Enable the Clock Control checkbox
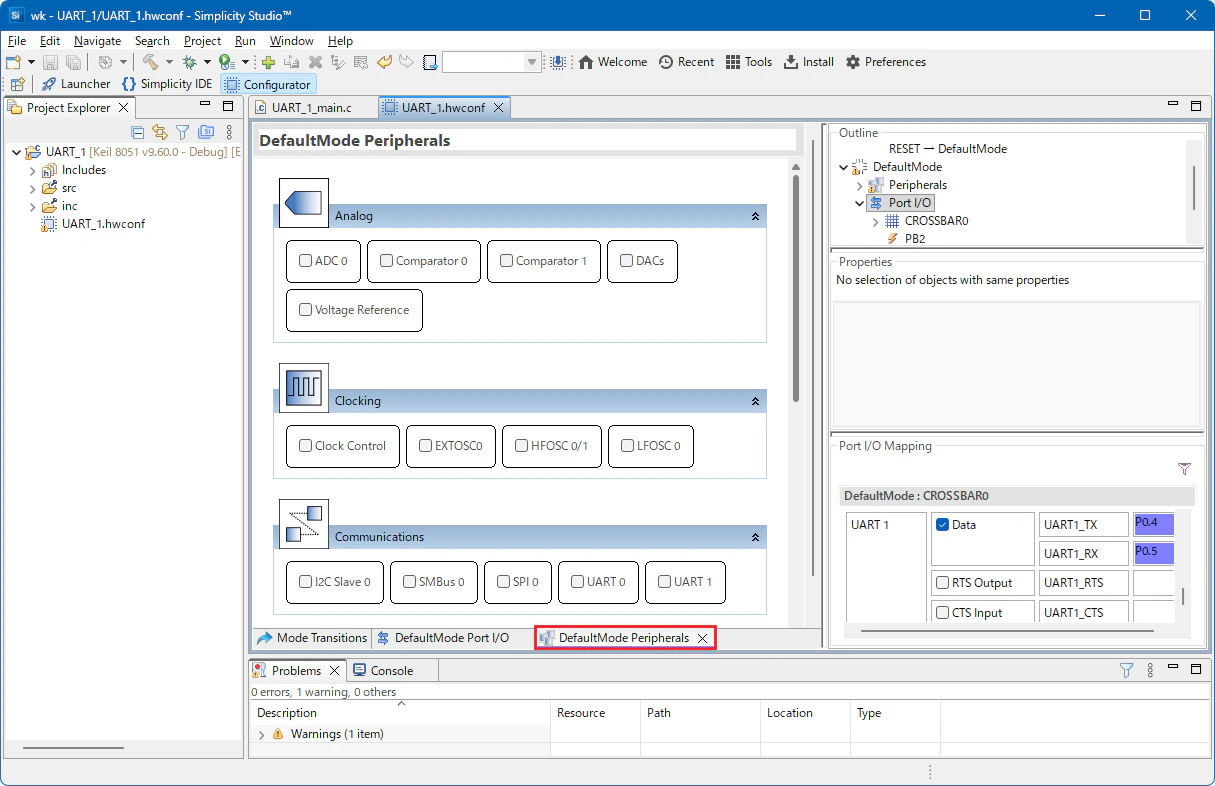The width and height of the screenshot is (1215, 786). tap(306, 446)
